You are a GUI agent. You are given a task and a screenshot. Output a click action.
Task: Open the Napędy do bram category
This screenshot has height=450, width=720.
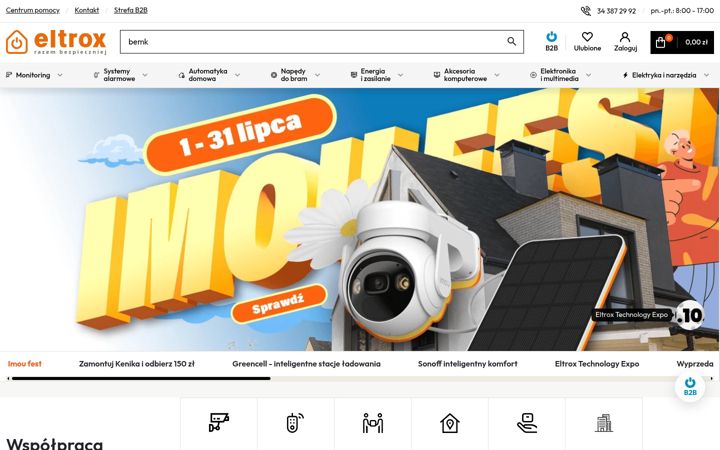[x=294, y=75]
